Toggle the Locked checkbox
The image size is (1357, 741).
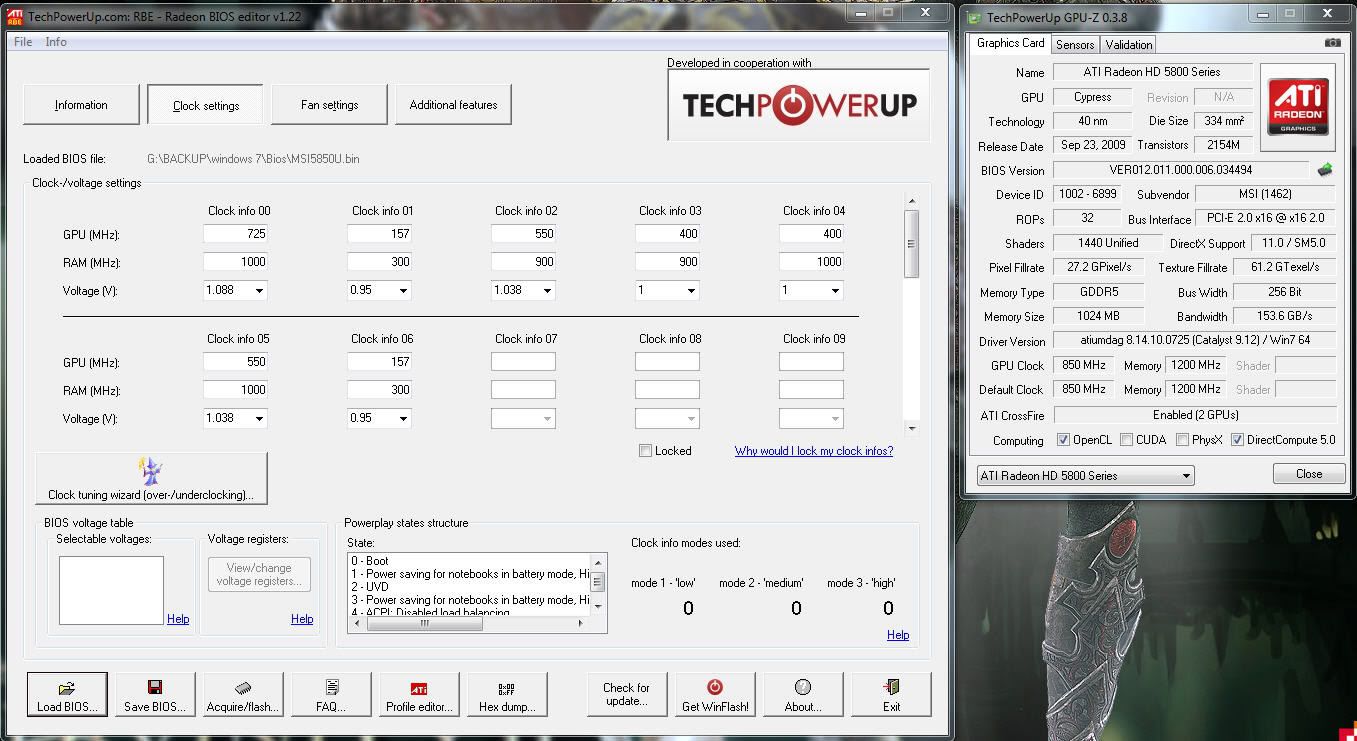[645, 451]
